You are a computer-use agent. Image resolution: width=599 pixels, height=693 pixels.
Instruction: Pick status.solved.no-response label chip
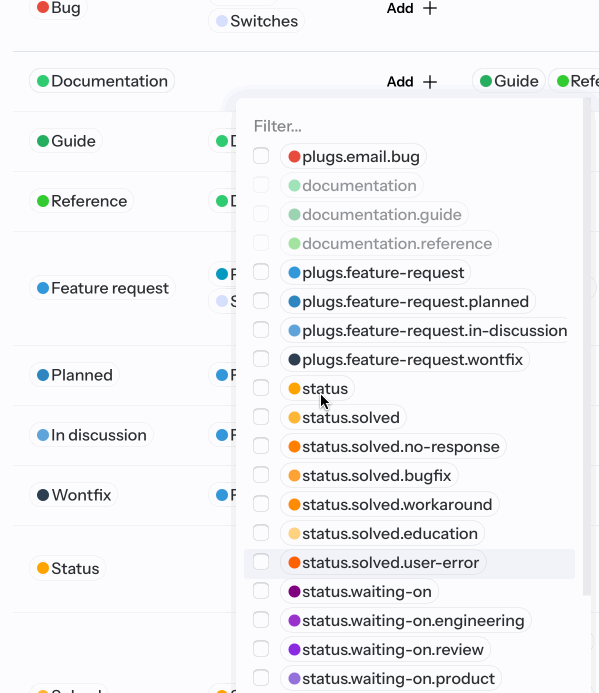tap(393, 447)
